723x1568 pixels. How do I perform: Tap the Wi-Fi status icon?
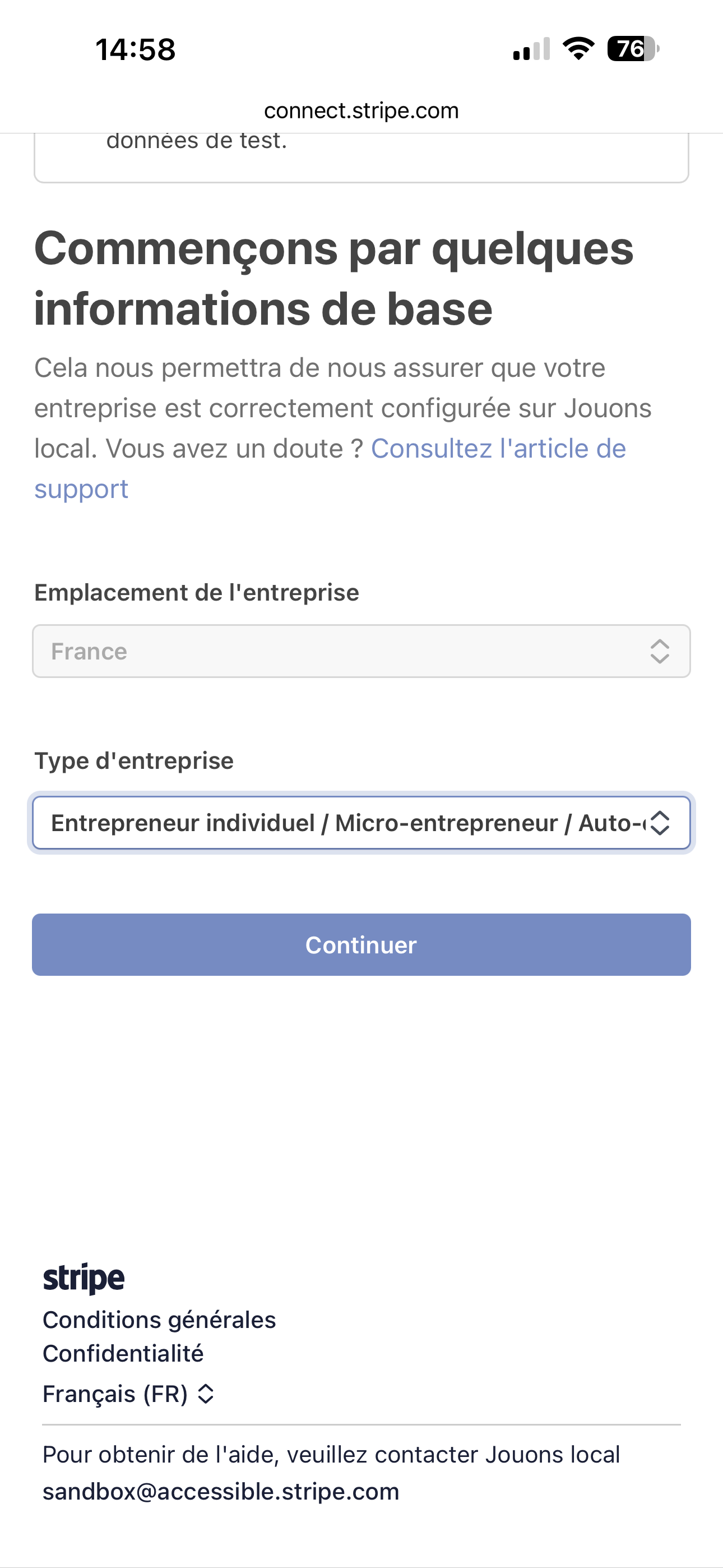(578, 49)
